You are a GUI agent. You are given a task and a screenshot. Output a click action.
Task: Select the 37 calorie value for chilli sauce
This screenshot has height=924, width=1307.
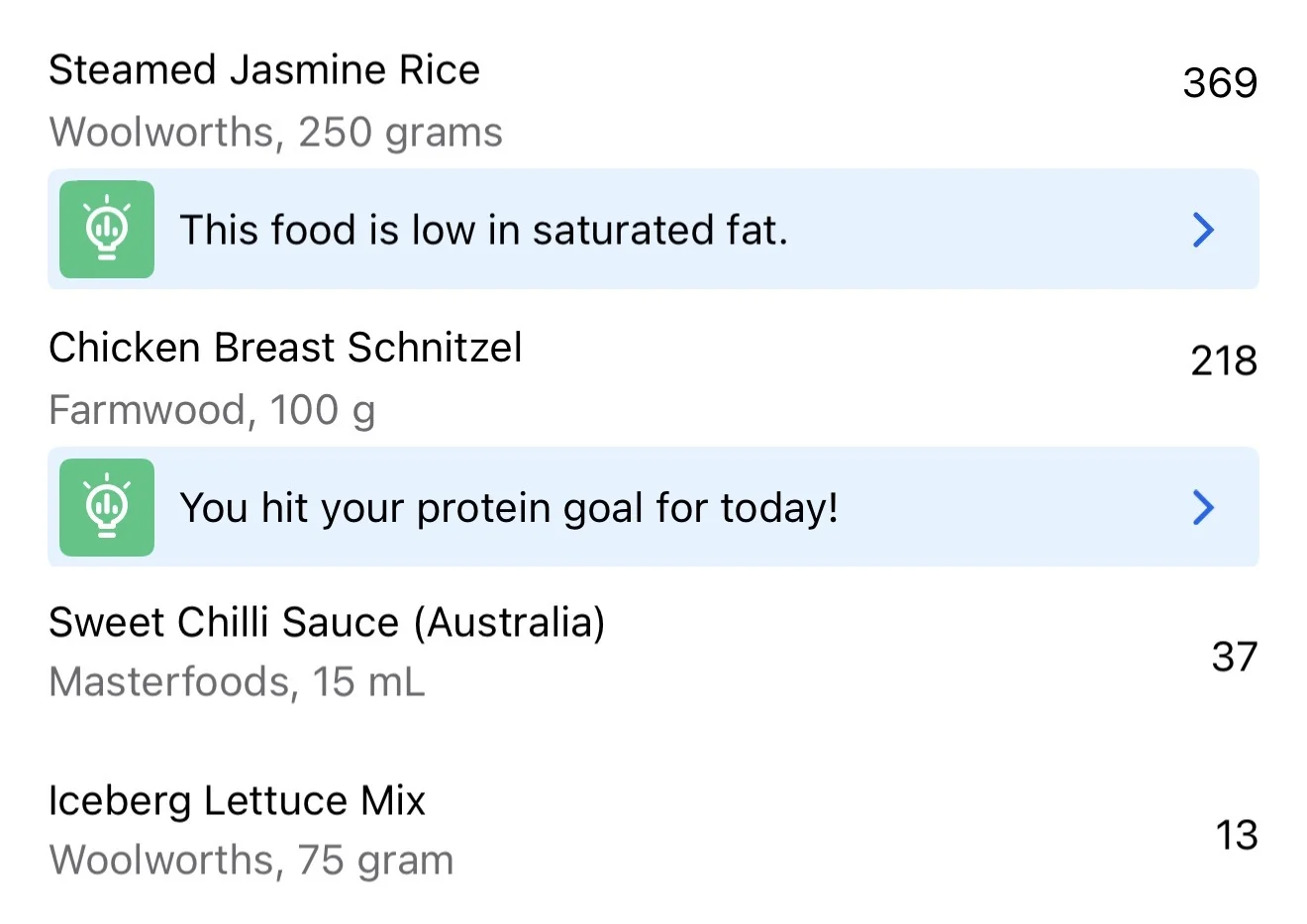click(1234, 656)
